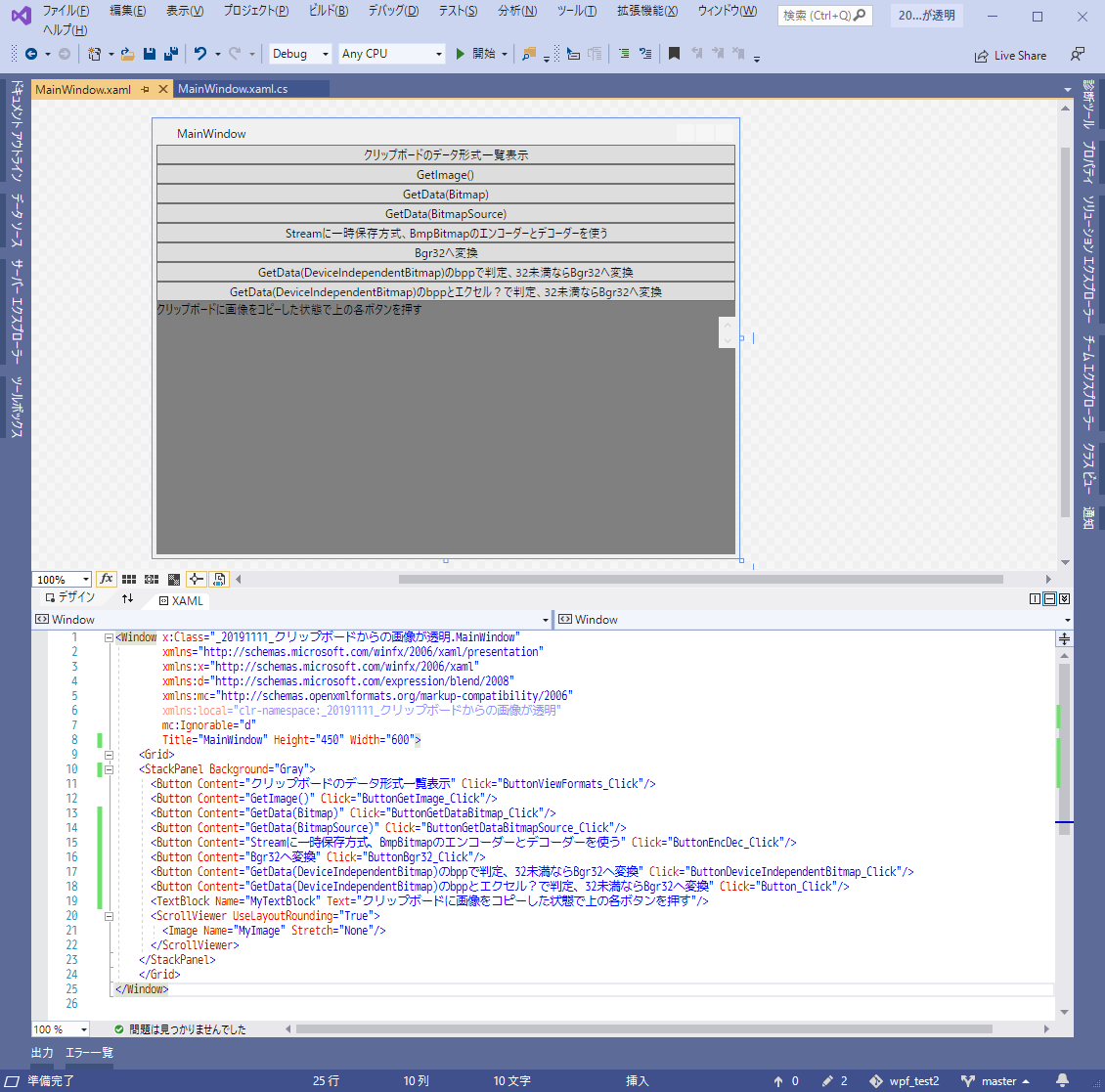
Task: Open the undo history dropdown arrow
Action: pos(218,54)
